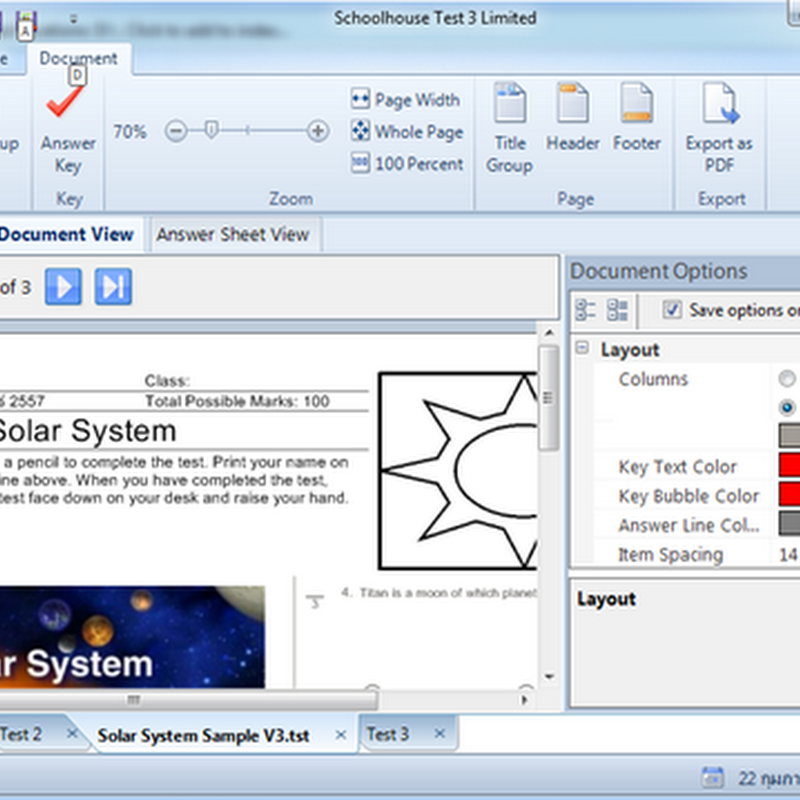The height and width of the screenshot is (800, 800).
Task: Open the Header page option
Action: [572, 117]
